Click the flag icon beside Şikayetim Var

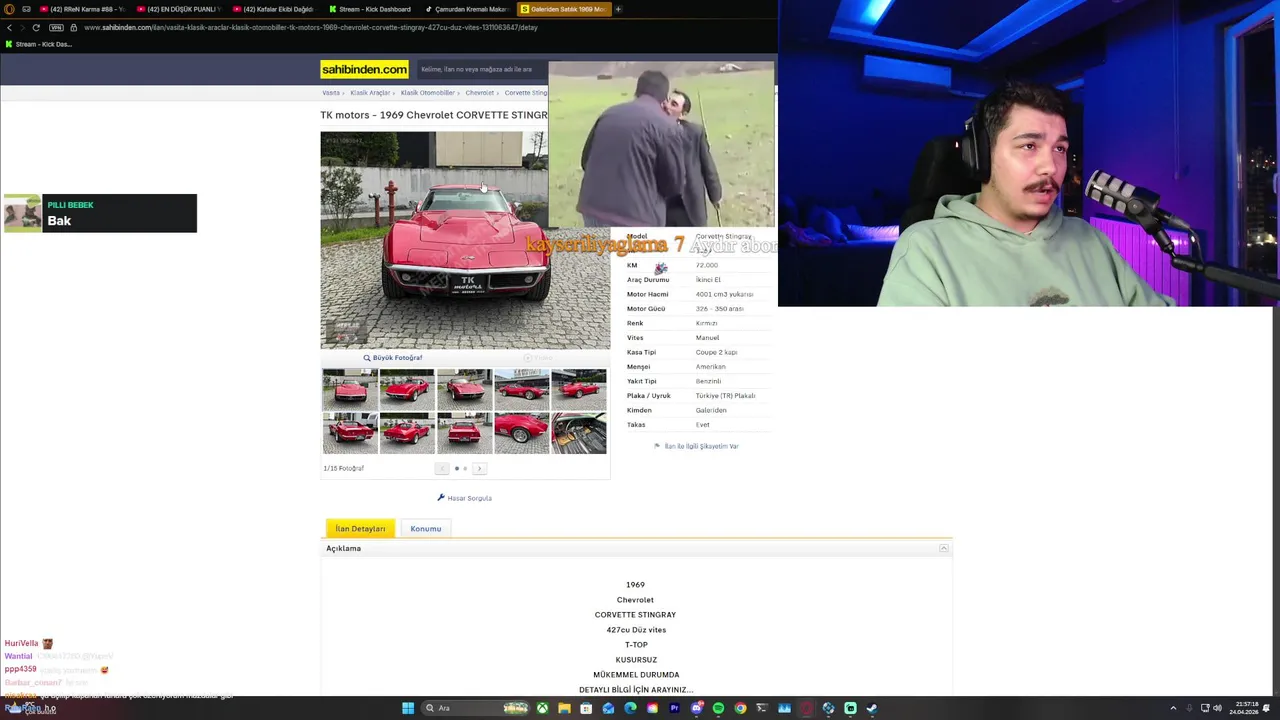[x=657, y=446]
